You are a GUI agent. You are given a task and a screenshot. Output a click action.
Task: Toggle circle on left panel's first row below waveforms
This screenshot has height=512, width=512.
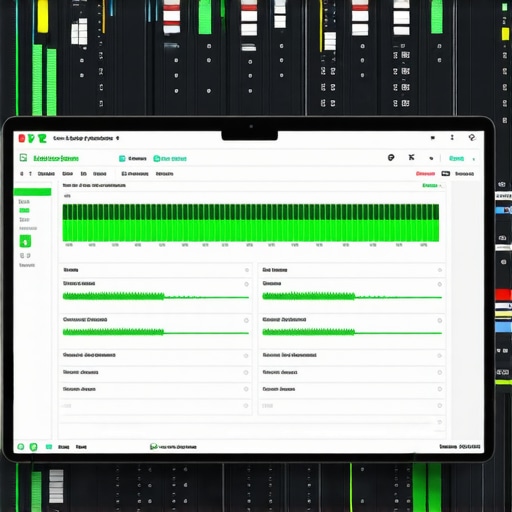[246, 356]
